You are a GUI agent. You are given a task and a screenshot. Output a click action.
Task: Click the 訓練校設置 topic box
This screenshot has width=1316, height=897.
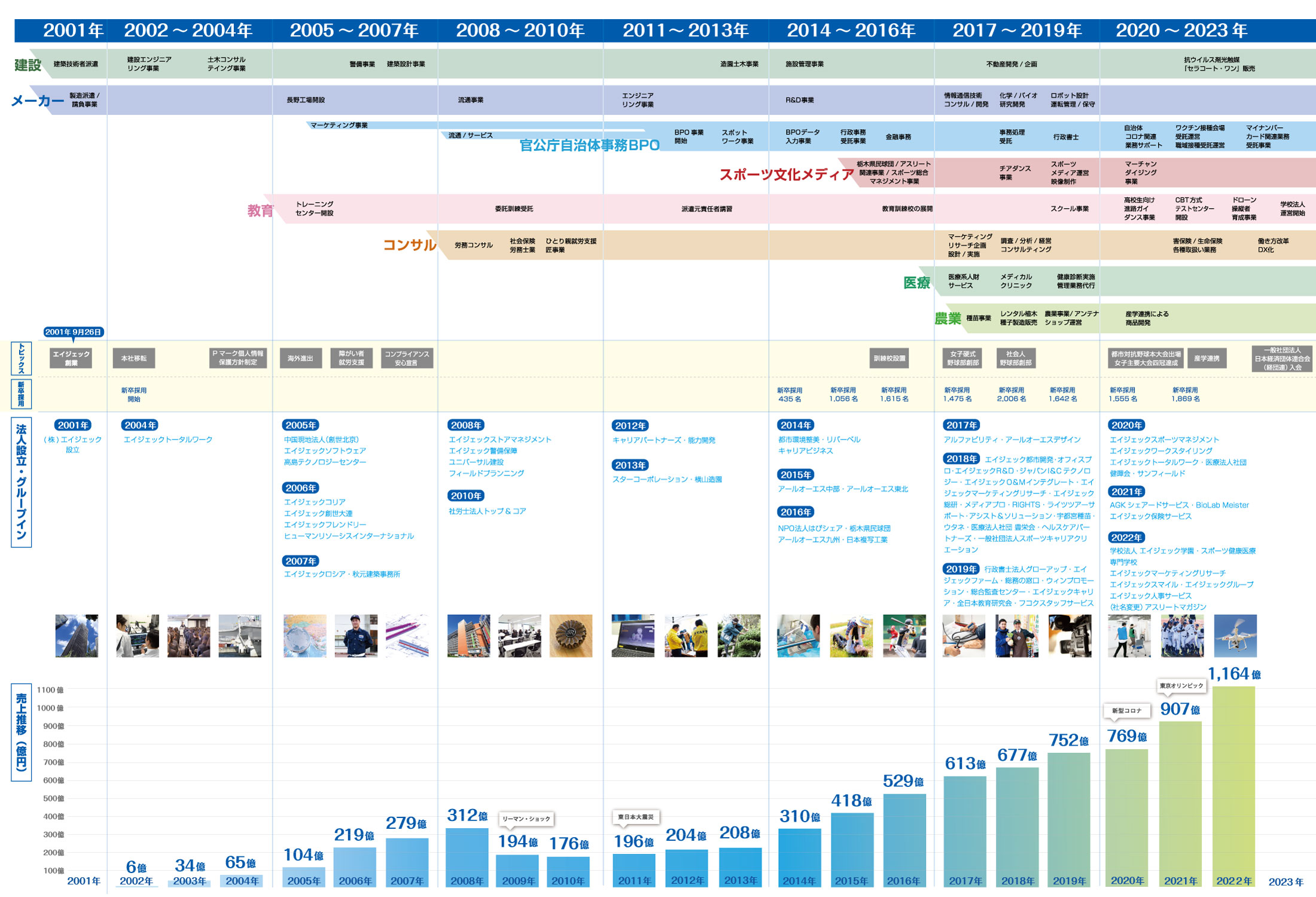(x=889, y=358)
